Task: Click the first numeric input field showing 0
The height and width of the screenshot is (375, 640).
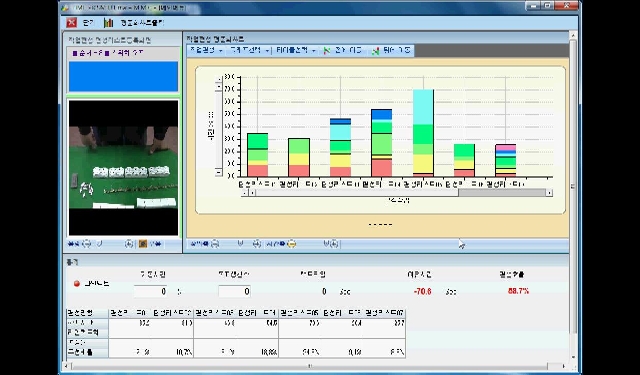Action: pos(151,291)
